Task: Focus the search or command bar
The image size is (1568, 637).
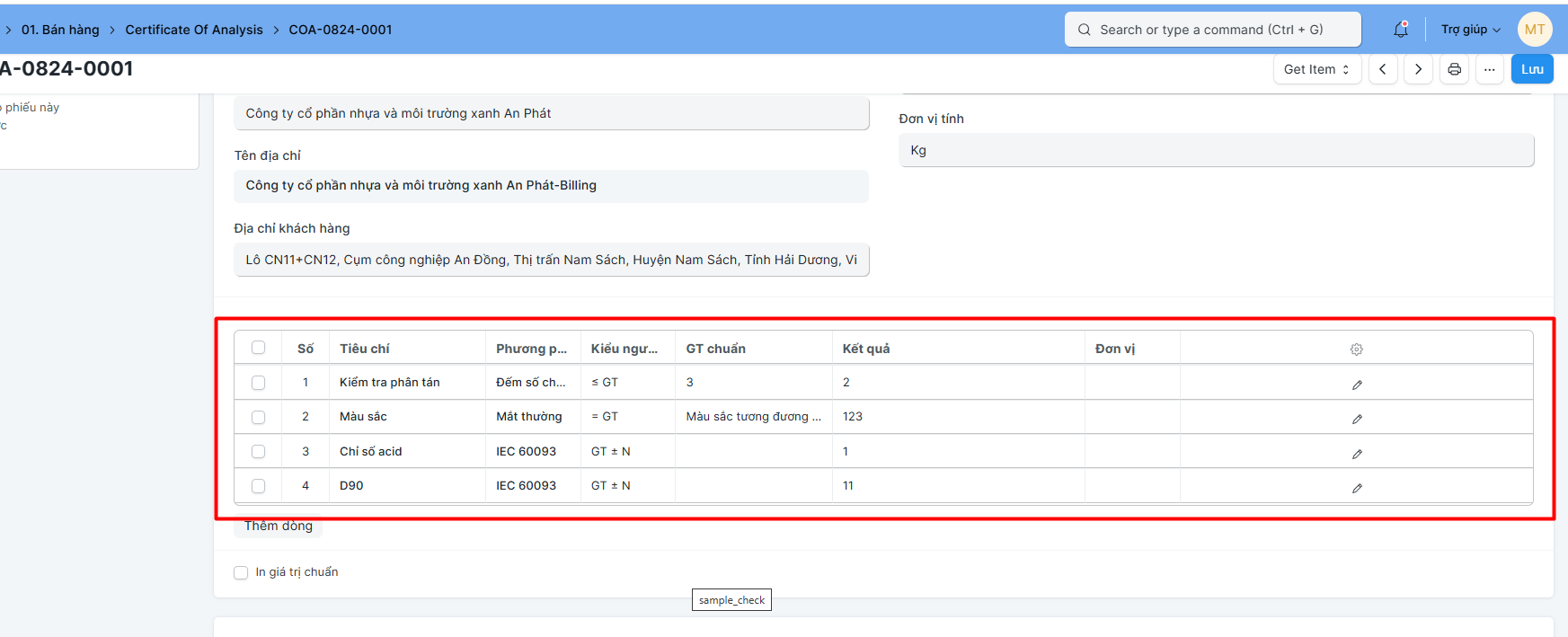Action: pos(1212,30)
